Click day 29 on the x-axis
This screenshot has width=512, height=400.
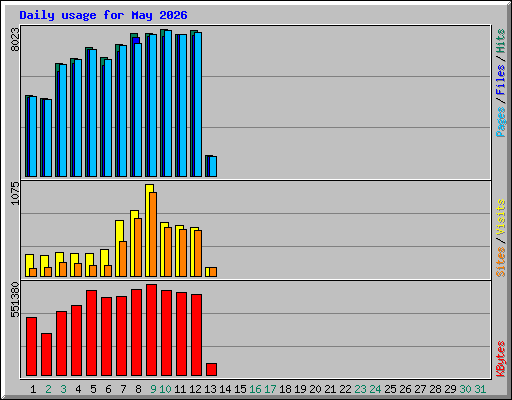pos(450,389)
